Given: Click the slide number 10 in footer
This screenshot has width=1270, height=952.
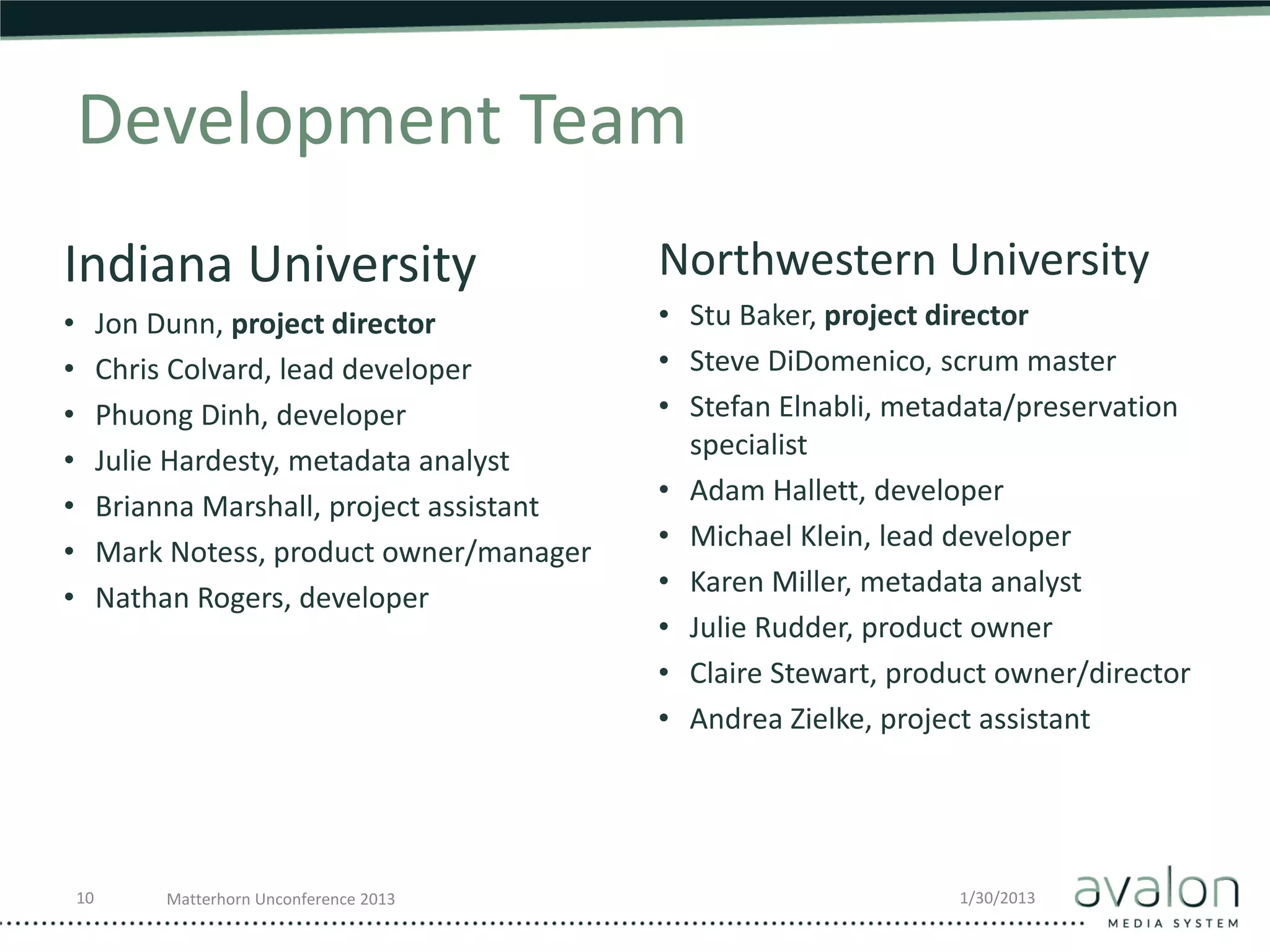Looking at the screenshot, I should (85, 898).
